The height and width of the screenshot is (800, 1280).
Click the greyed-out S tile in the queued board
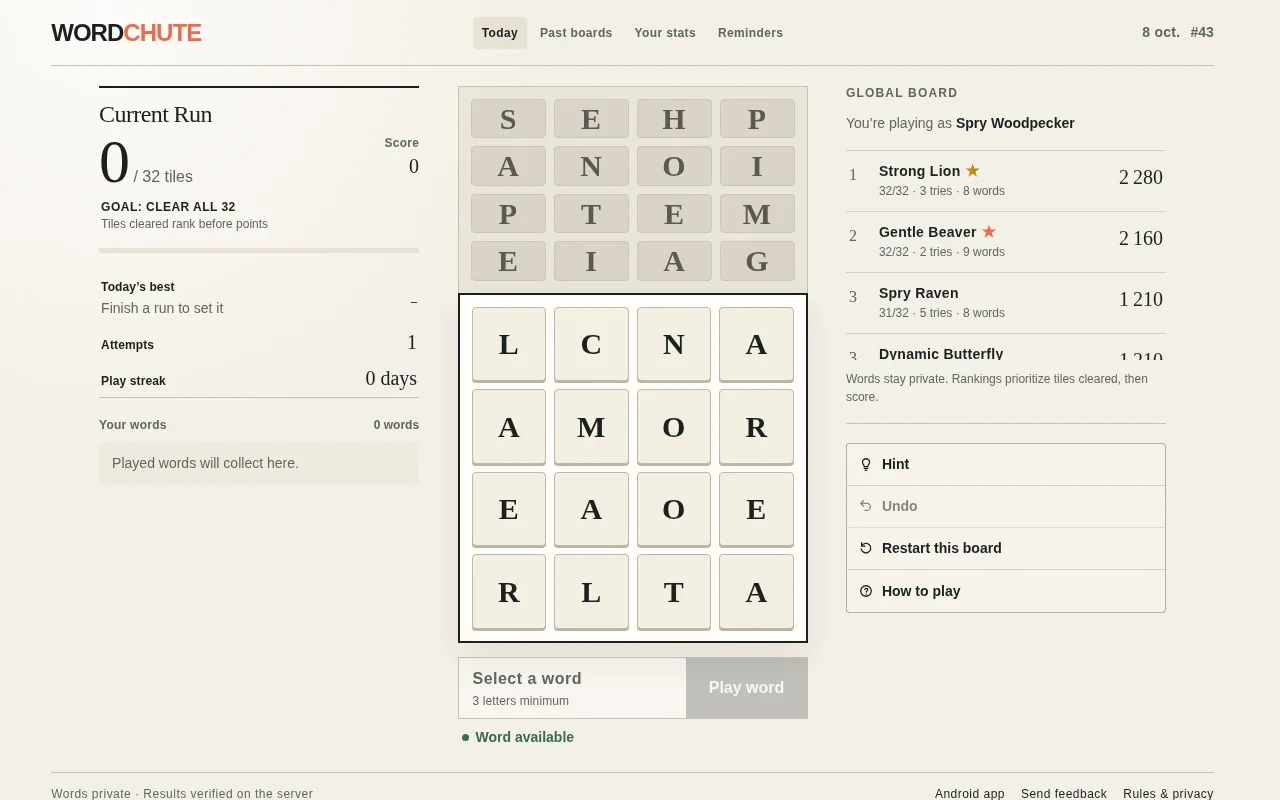tap(508, 119)
